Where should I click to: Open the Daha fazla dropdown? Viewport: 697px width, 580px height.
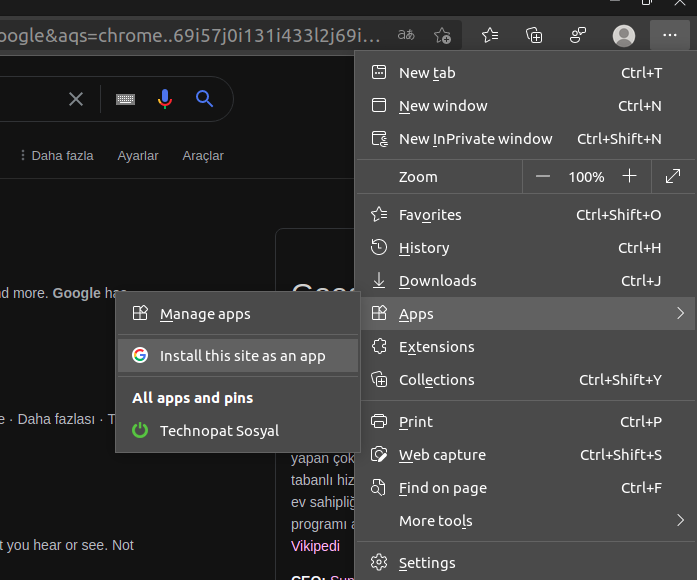coord(57,156)
